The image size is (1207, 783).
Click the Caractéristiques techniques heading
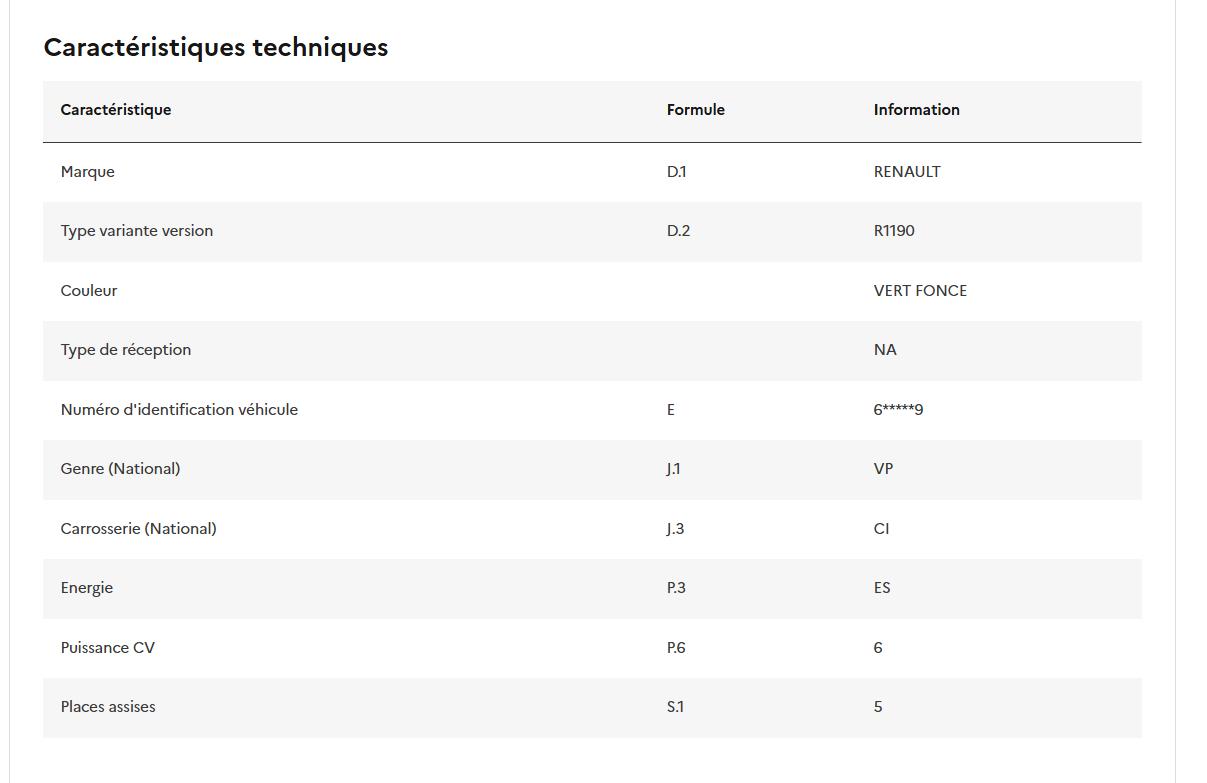click(216, 47)
